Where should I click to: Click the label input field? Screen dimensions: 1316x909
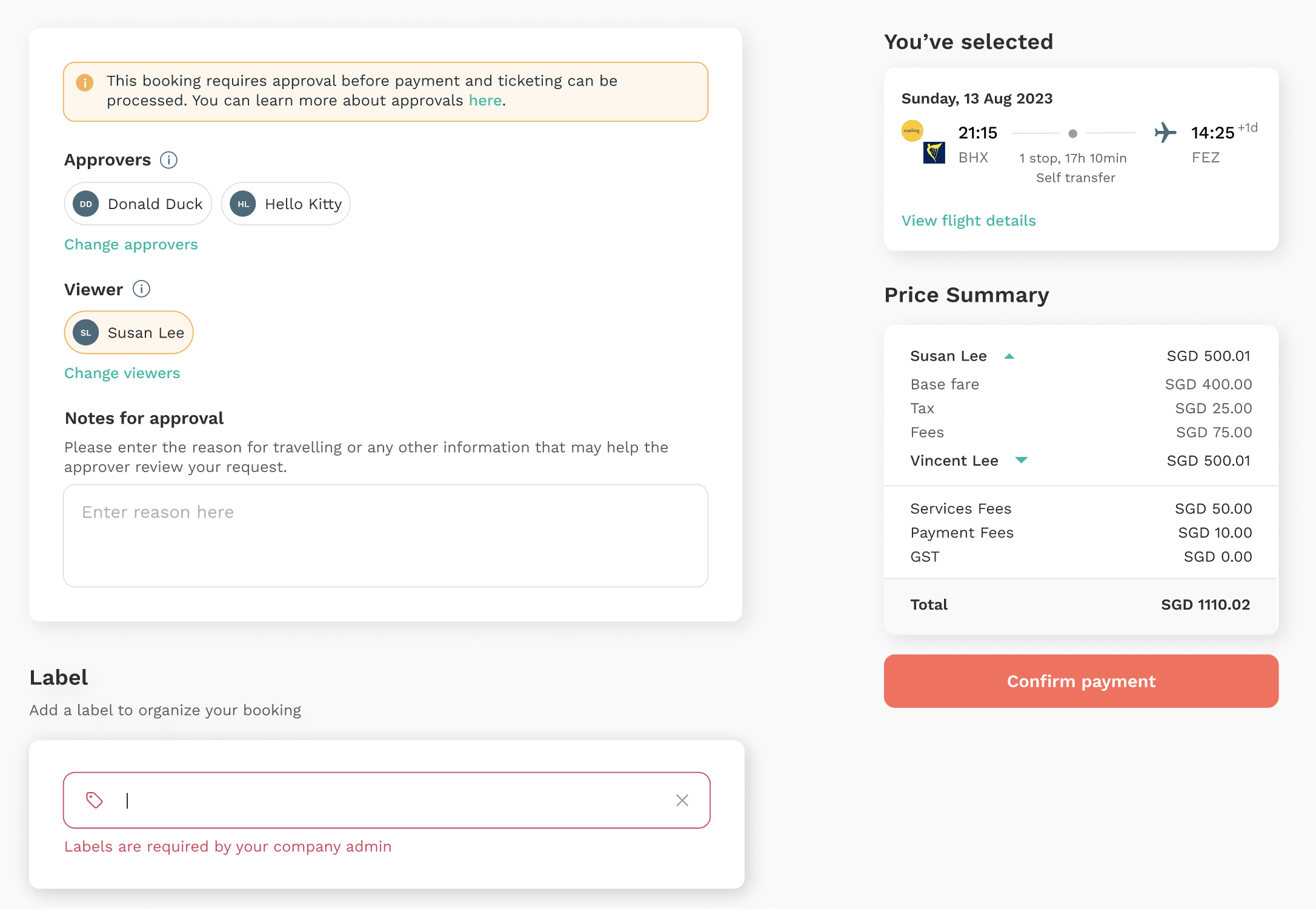point(387,801)
